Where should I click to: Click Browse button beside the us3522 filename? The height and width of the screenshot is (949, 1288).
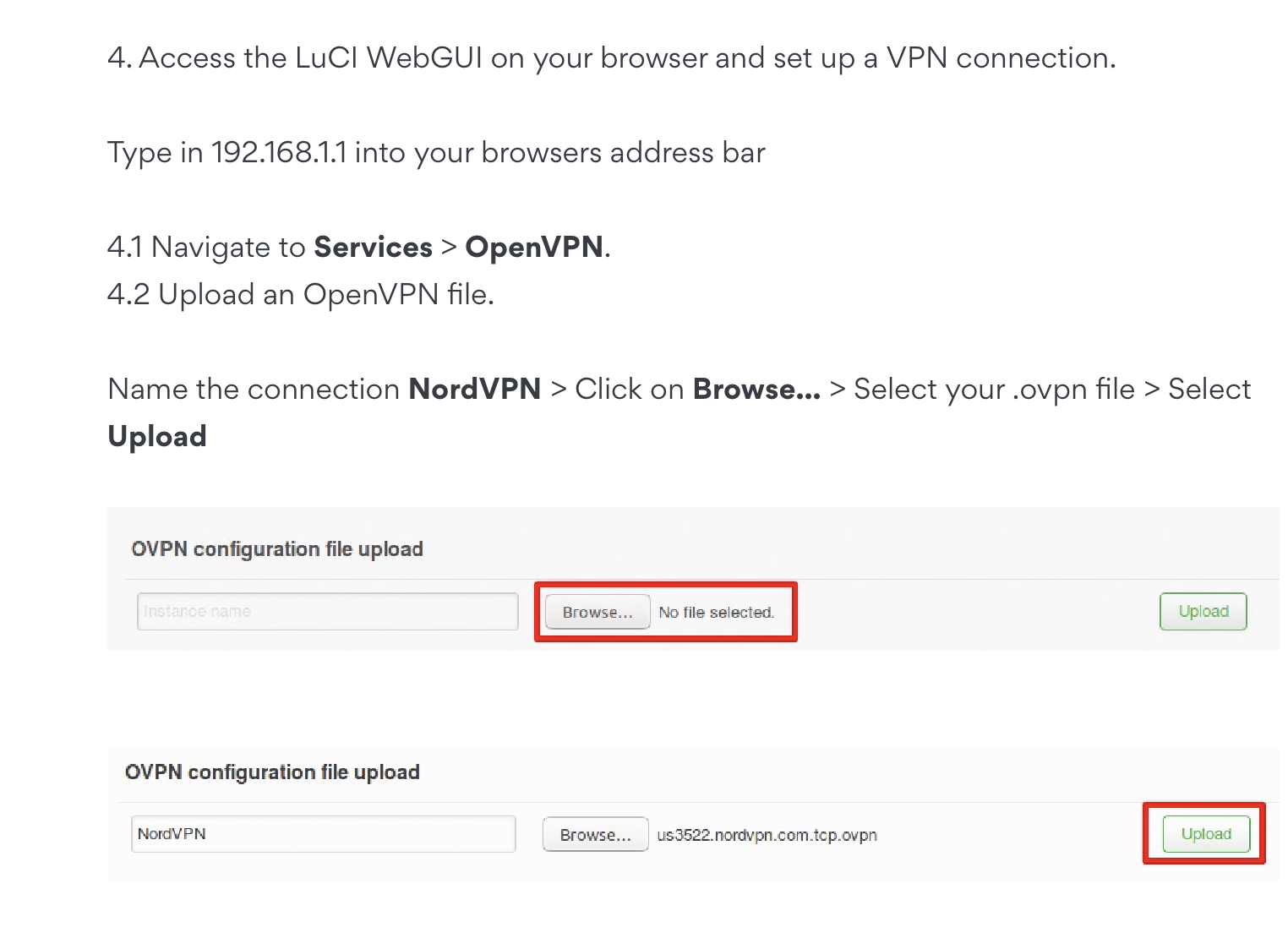[x=595, y=835]
